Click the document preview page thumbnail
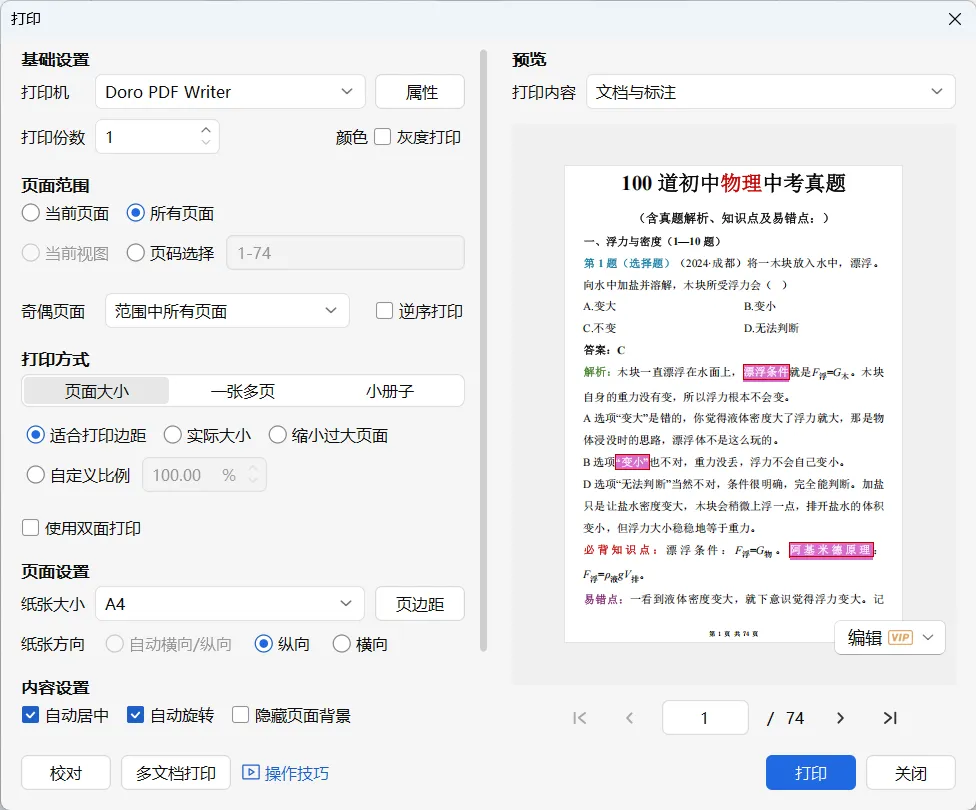976x810 pixels. pos(733,403)
